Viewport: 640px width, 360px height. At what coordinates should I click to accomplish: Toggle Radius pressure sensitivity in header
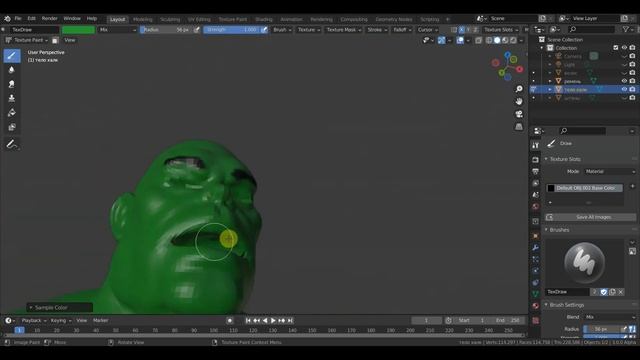[x=197, y=30]
